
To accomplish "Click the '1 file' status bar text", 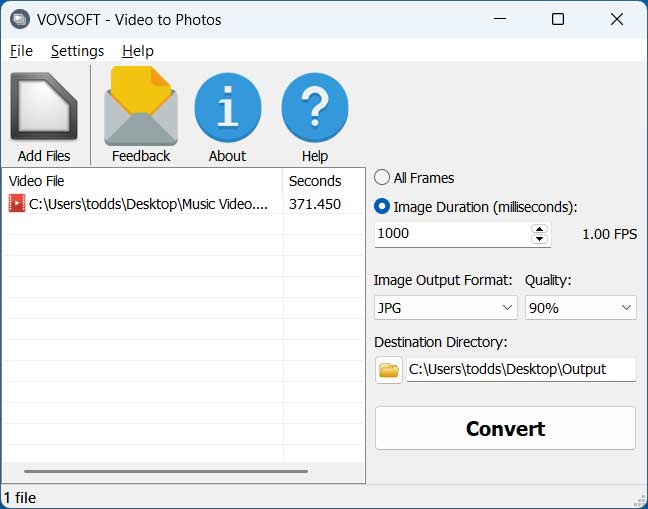I will coord(20,498).
